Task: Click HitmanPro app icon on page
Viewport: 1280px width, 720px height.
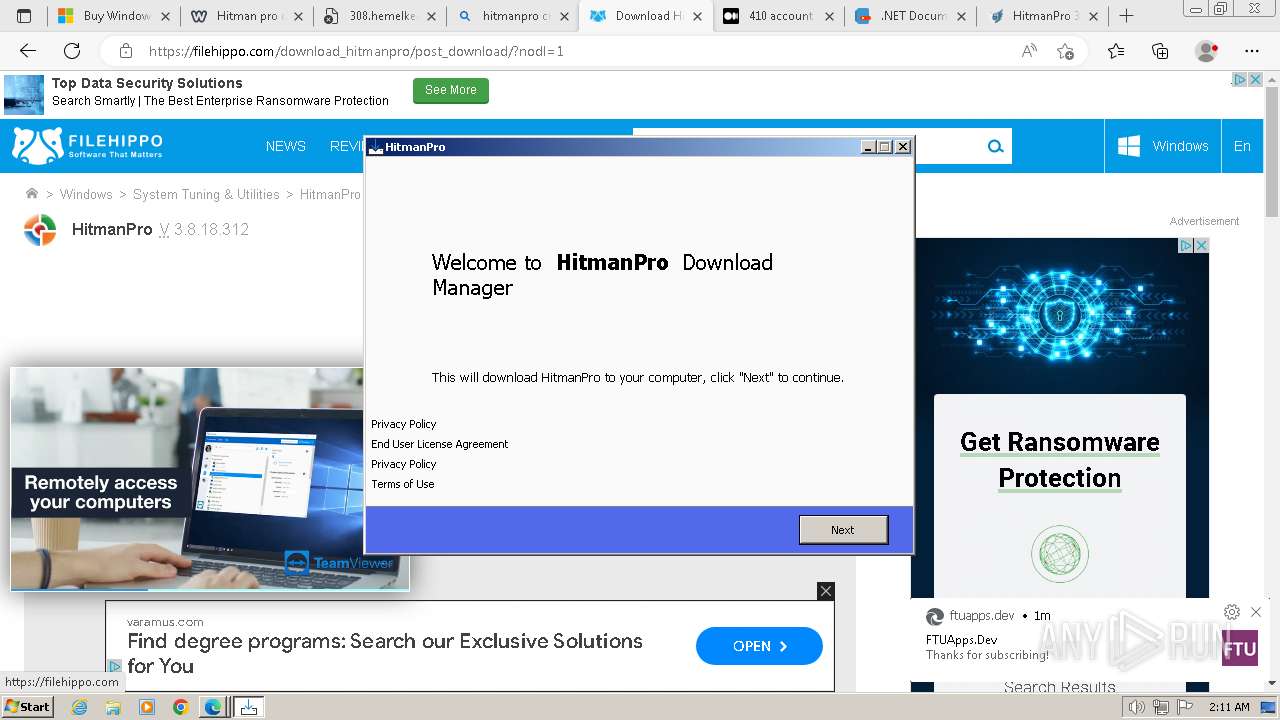Action: tap(40, 230)
